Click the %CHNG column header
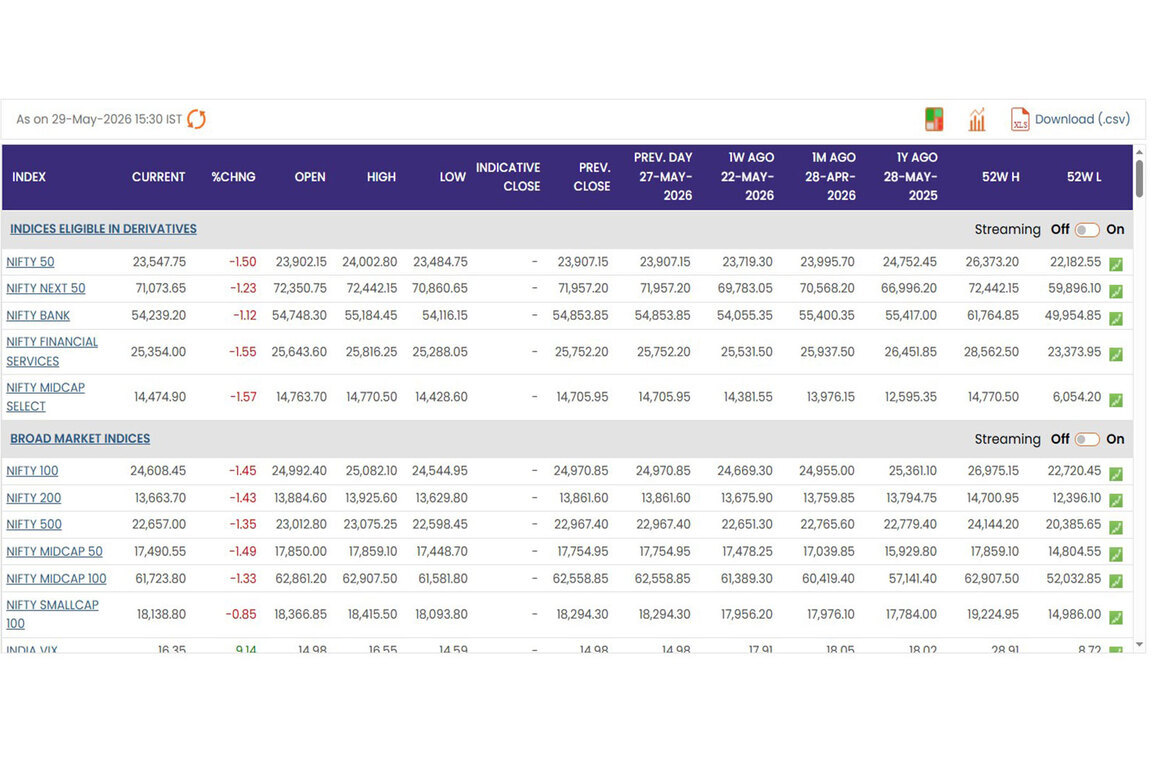 [233, 177]
